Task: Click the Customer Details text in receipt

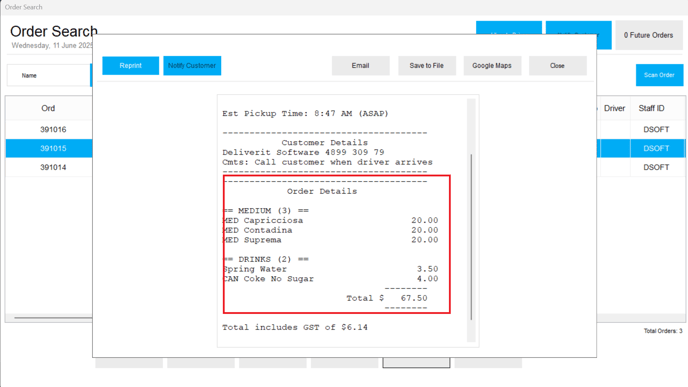Action: [325, 143]
